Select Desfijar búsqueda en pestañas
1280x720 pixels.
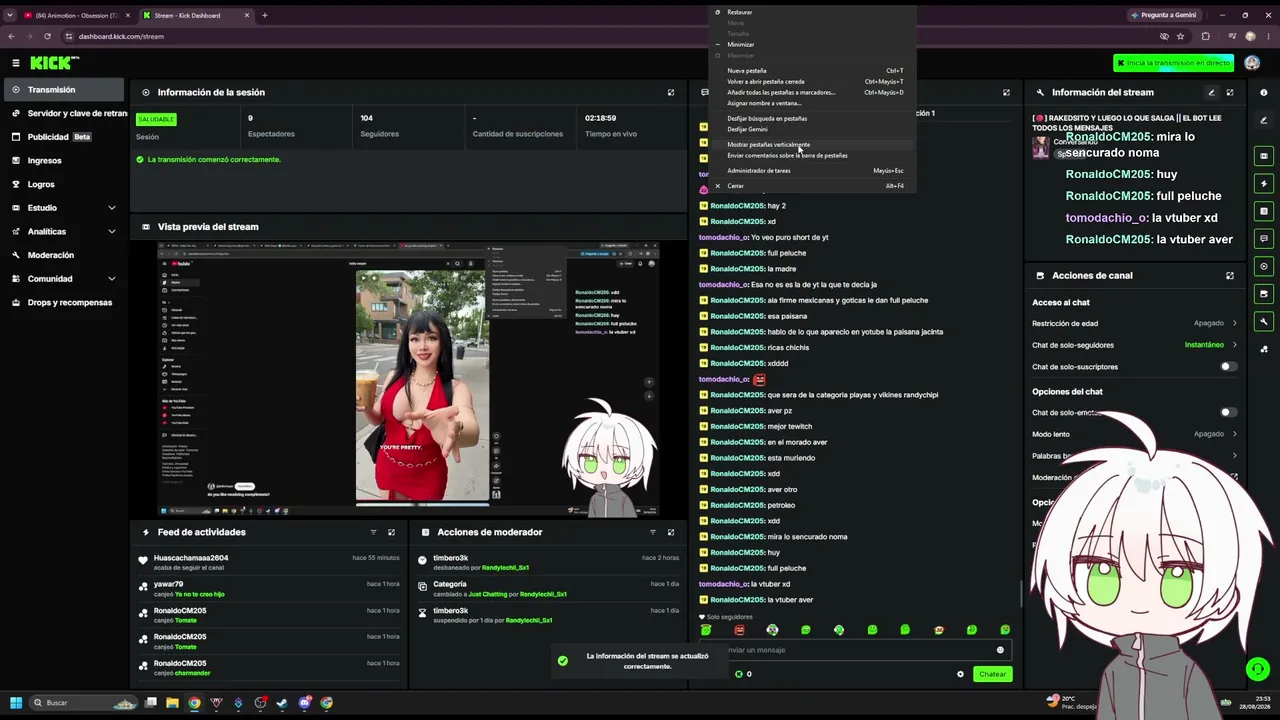coord(812,118)
